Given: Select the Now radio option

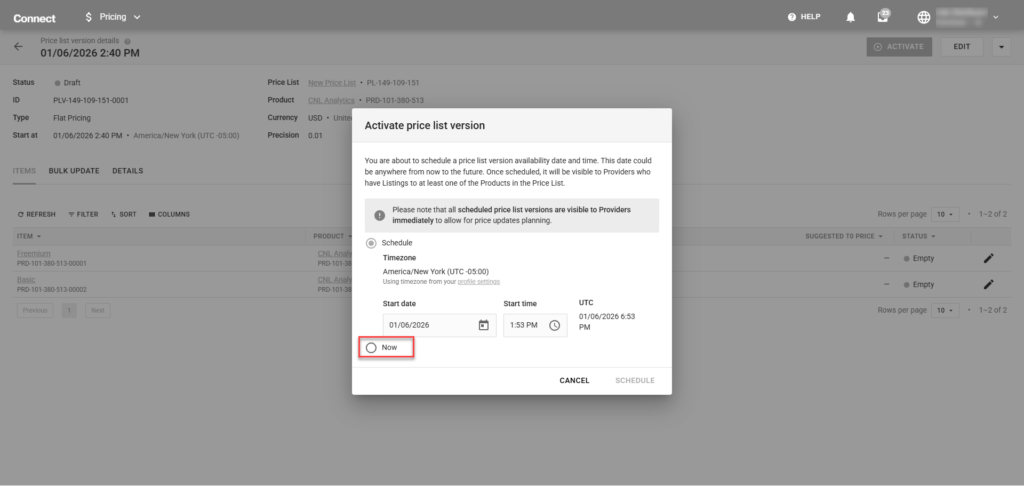Looking at the screenshot, I should tap(371, 347).
